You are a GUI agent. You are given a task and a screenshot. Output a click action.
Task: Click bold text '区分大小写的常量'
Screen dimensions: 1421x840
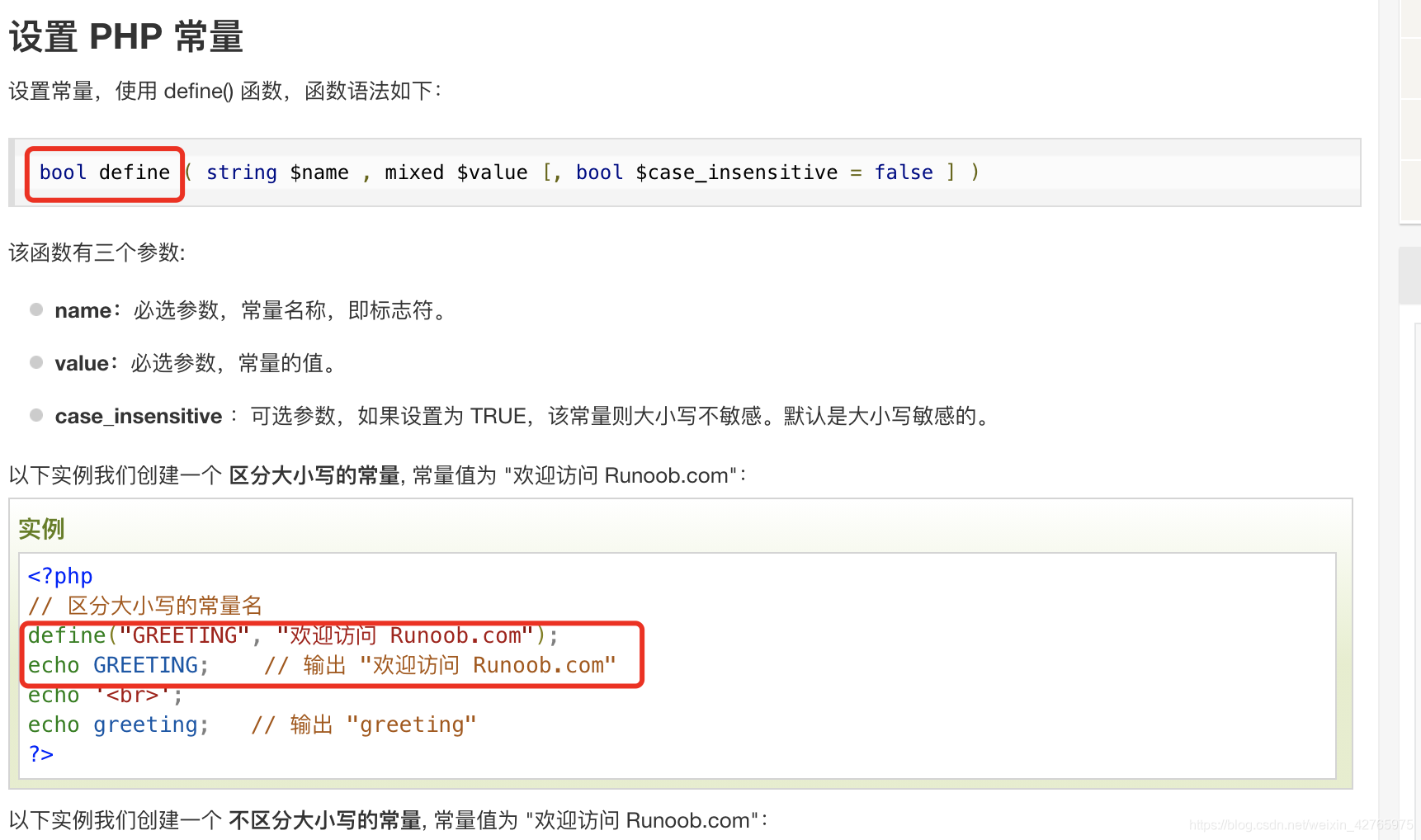pyautogui.click(x=314, y=475)
